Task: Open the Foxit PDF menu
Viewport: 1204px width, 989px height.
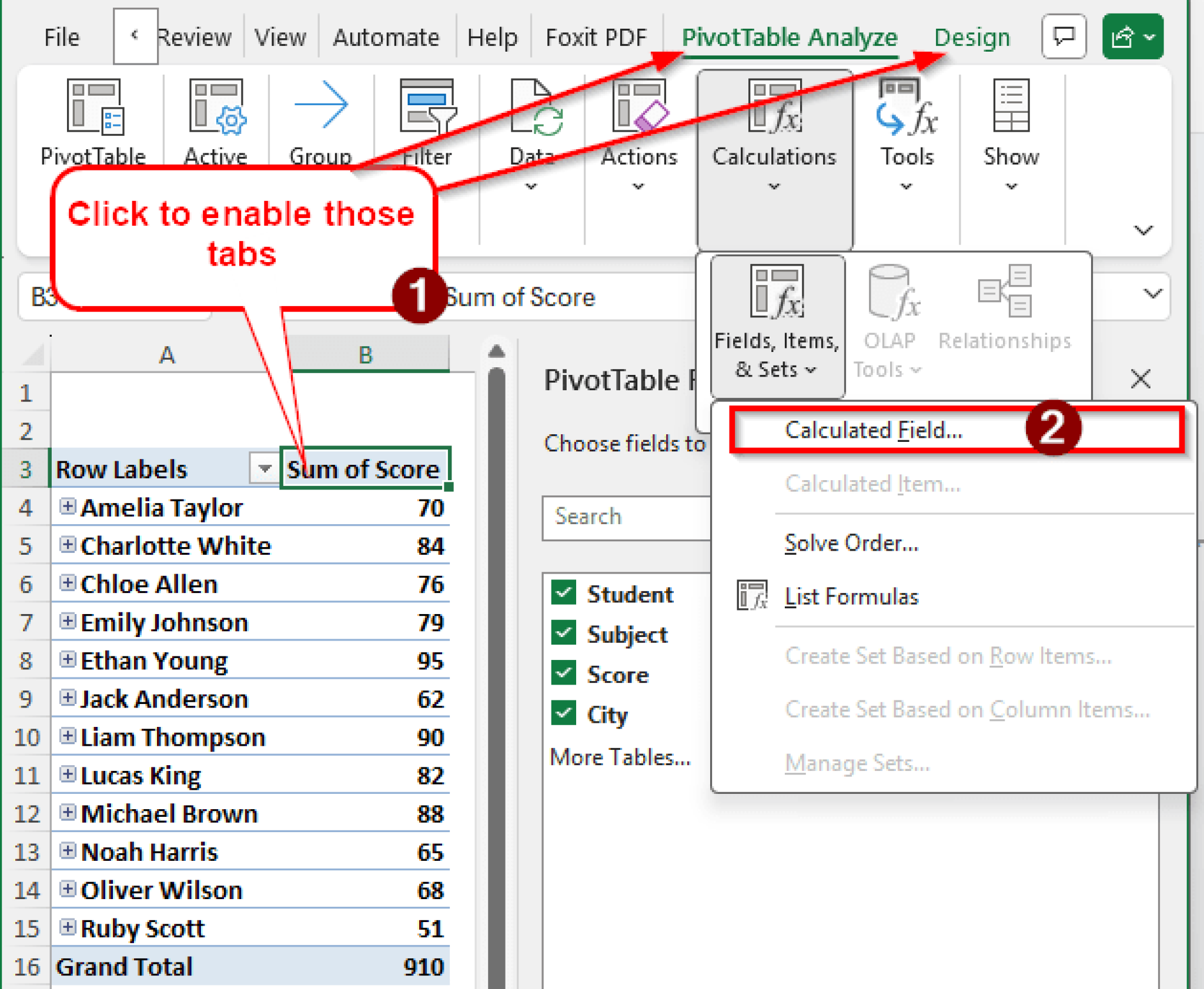Action: (596, 36)
